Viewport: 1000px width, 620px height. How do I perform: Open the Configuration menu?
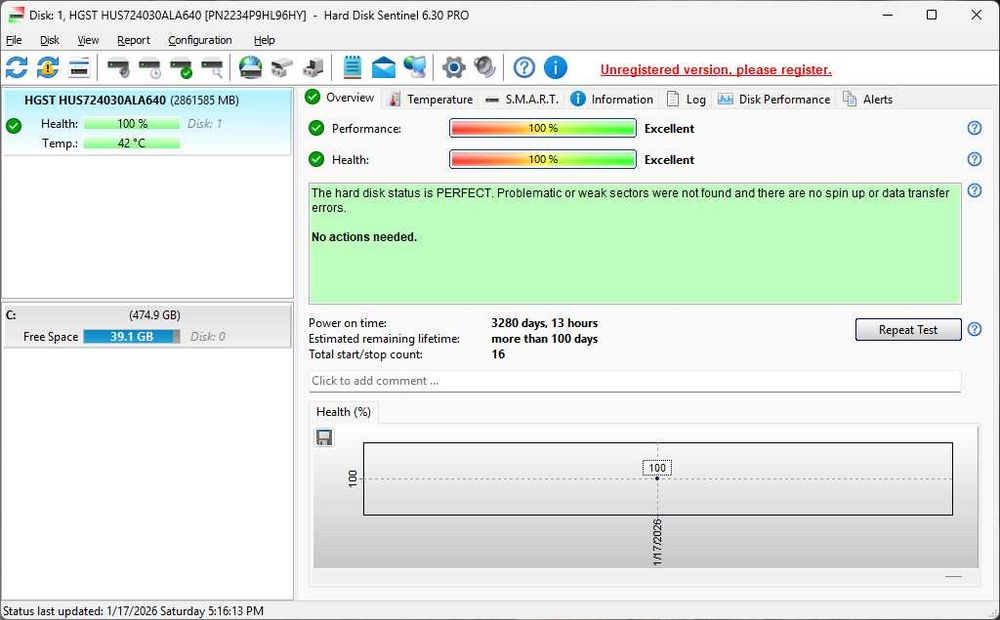(x=200, y=40)
